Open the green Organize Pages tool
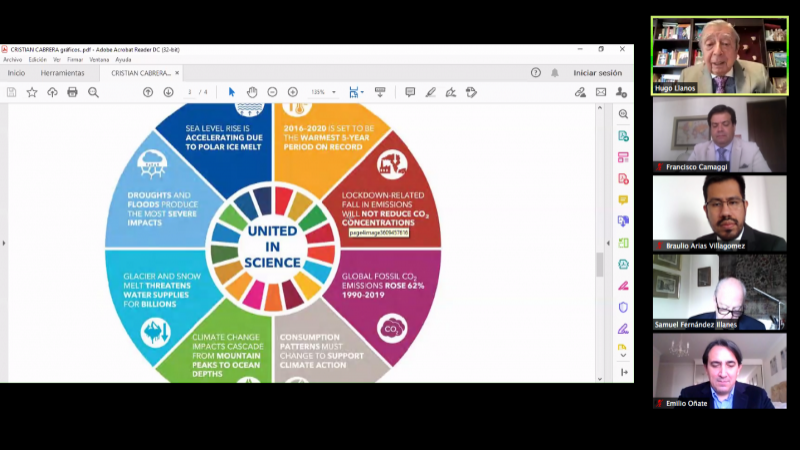 (x=623, y=243)
